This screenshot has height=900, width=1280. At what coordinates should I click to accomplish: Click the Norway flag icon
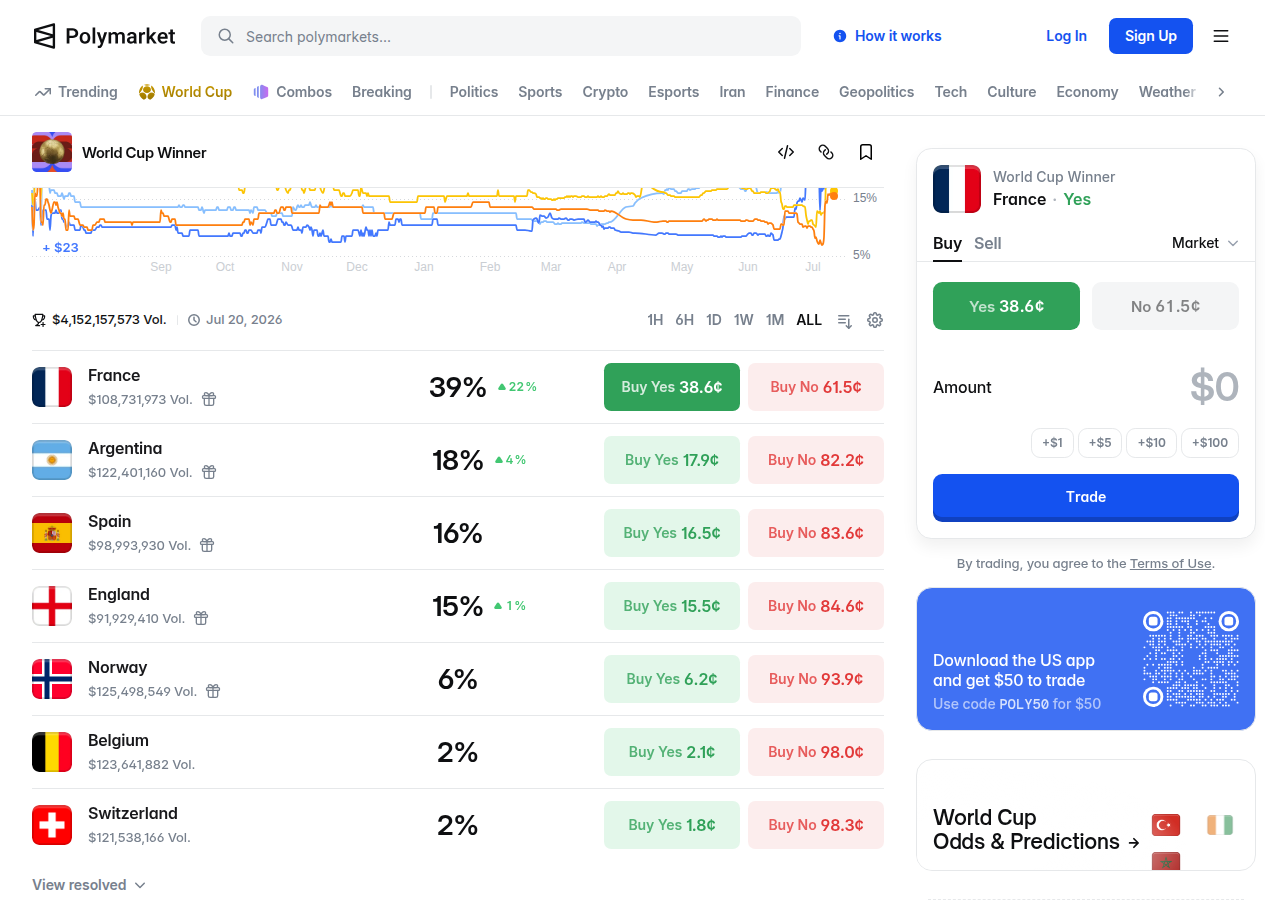[52, 679]
